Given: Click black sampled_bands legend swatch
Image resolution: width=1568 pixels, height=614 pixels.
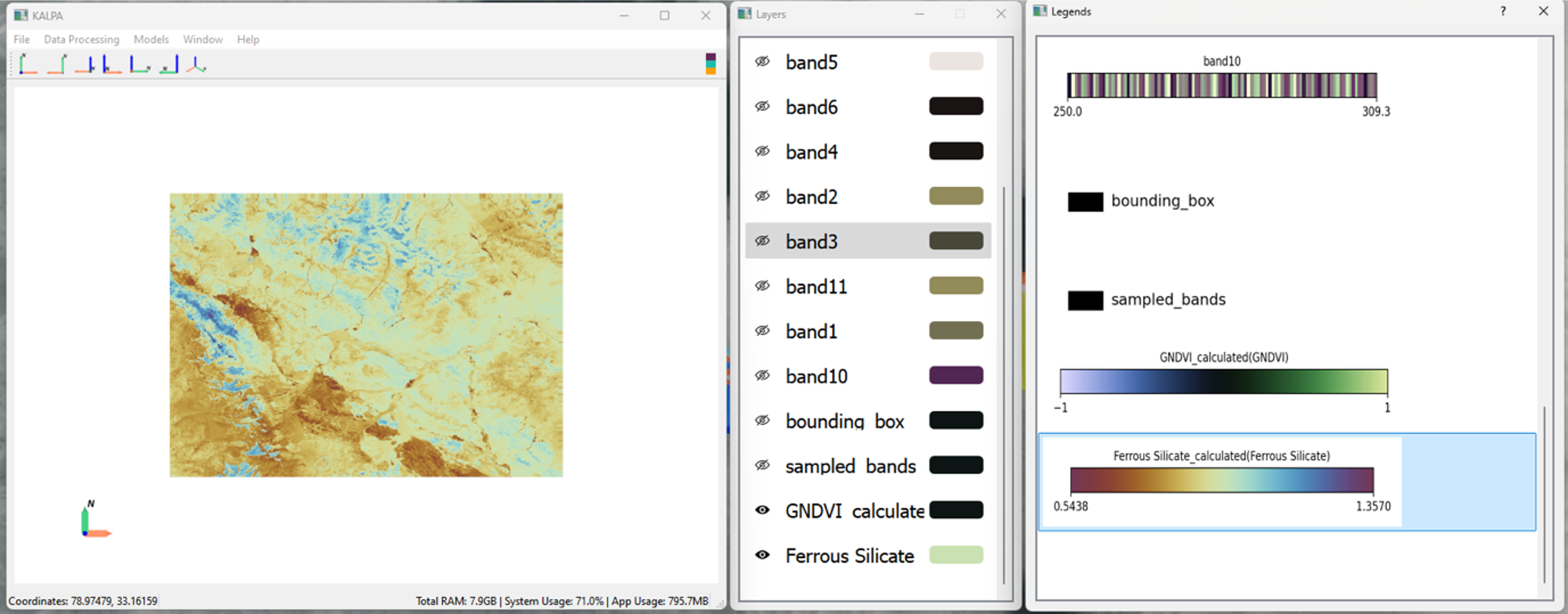Looking at the screenshot, I should pos(1085,301).
